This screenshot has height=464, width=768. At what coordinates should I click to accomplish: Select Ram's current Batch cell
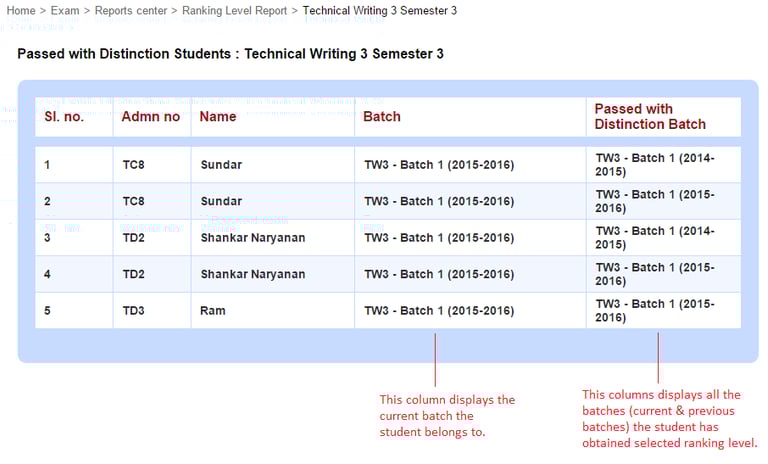click(439, 310)
